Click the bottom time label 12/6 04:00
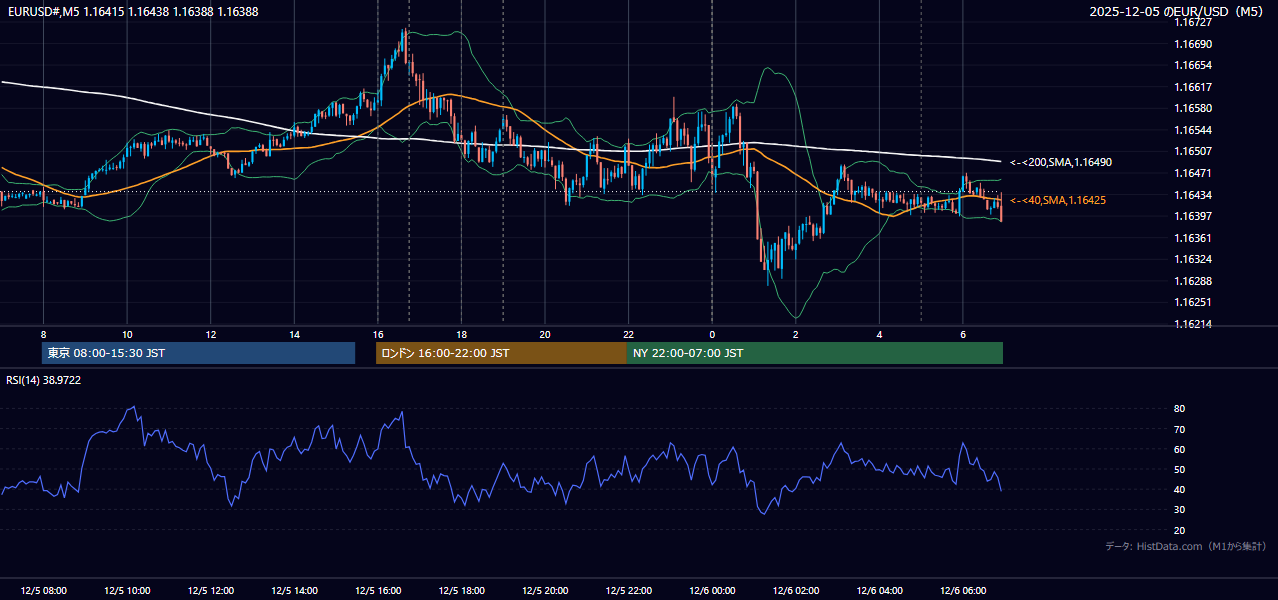 (880, 591)
